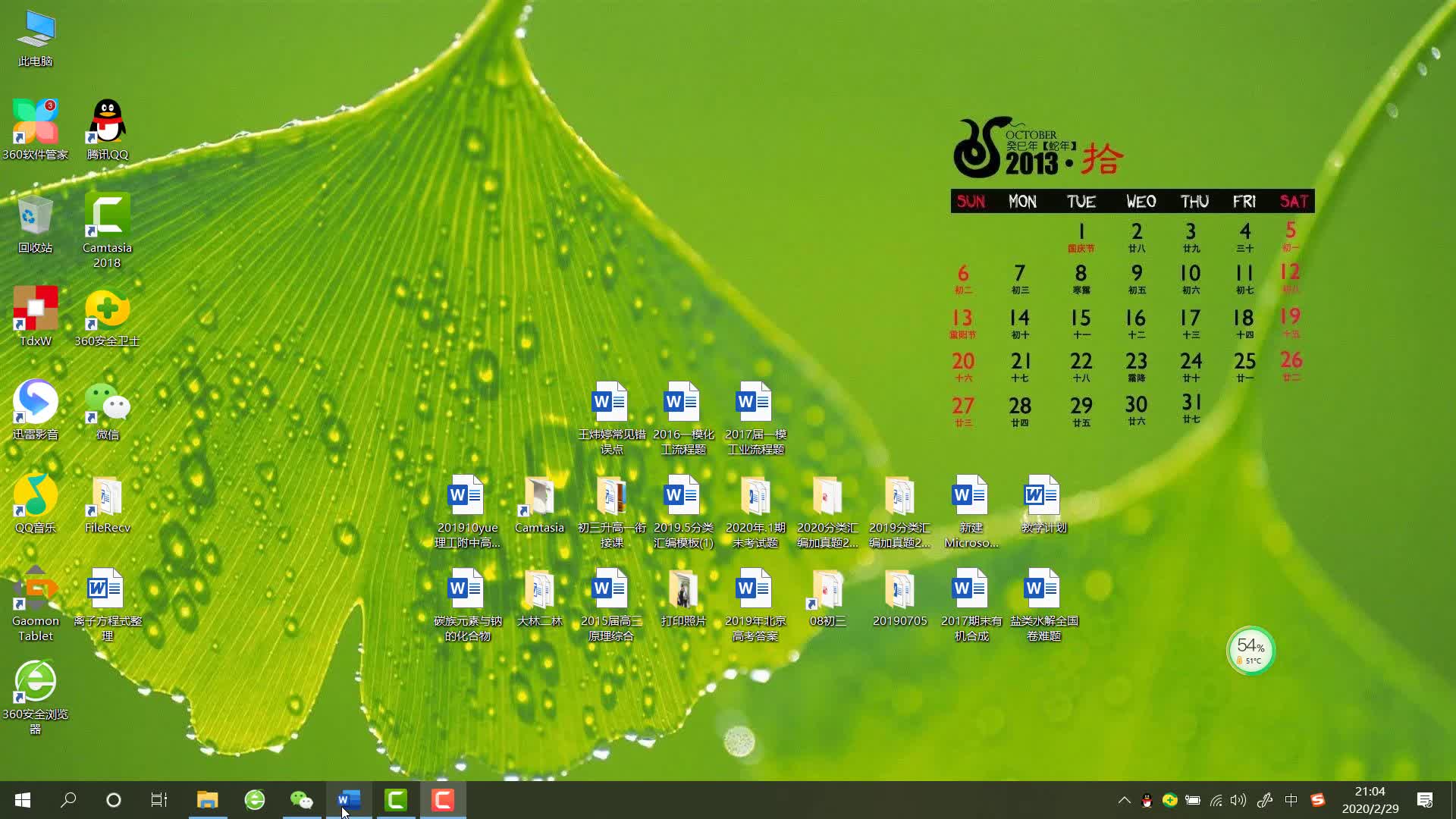Viewport: 1456px width, 819px height.
Task: Open File Explorer from taskbar
Action: coord(208,800)
